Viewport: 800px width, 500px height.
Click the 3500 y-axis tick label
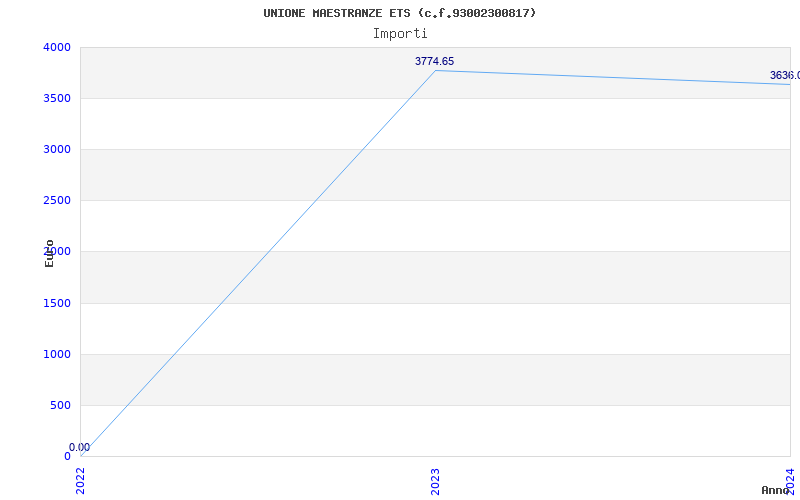(57, 98)
